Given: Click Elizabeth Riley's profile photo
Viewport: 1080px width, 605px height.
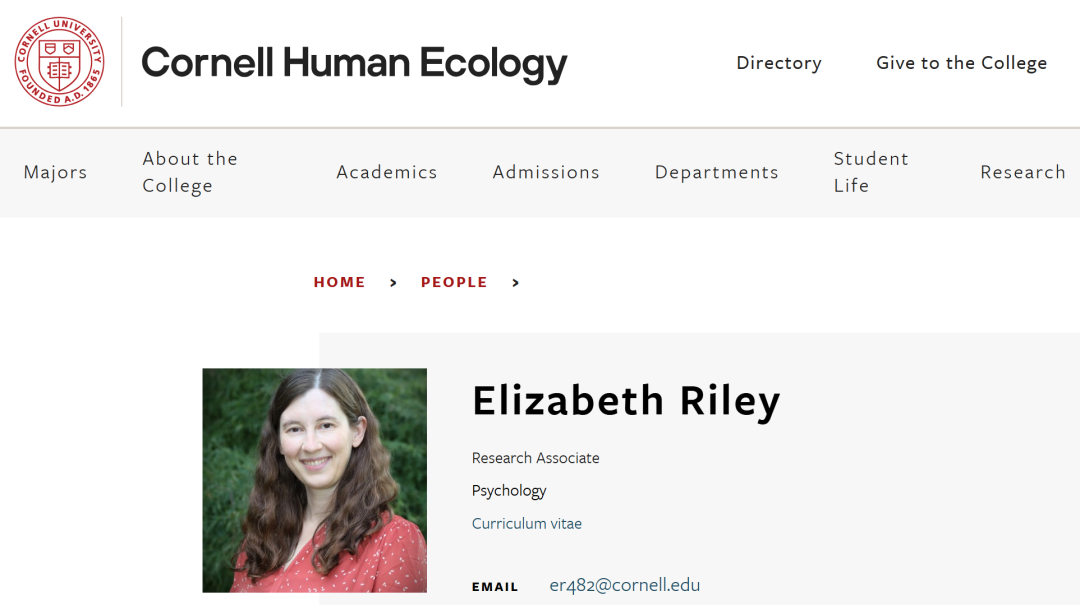Looking at the screenshot, I should click(x=315, y=480).
